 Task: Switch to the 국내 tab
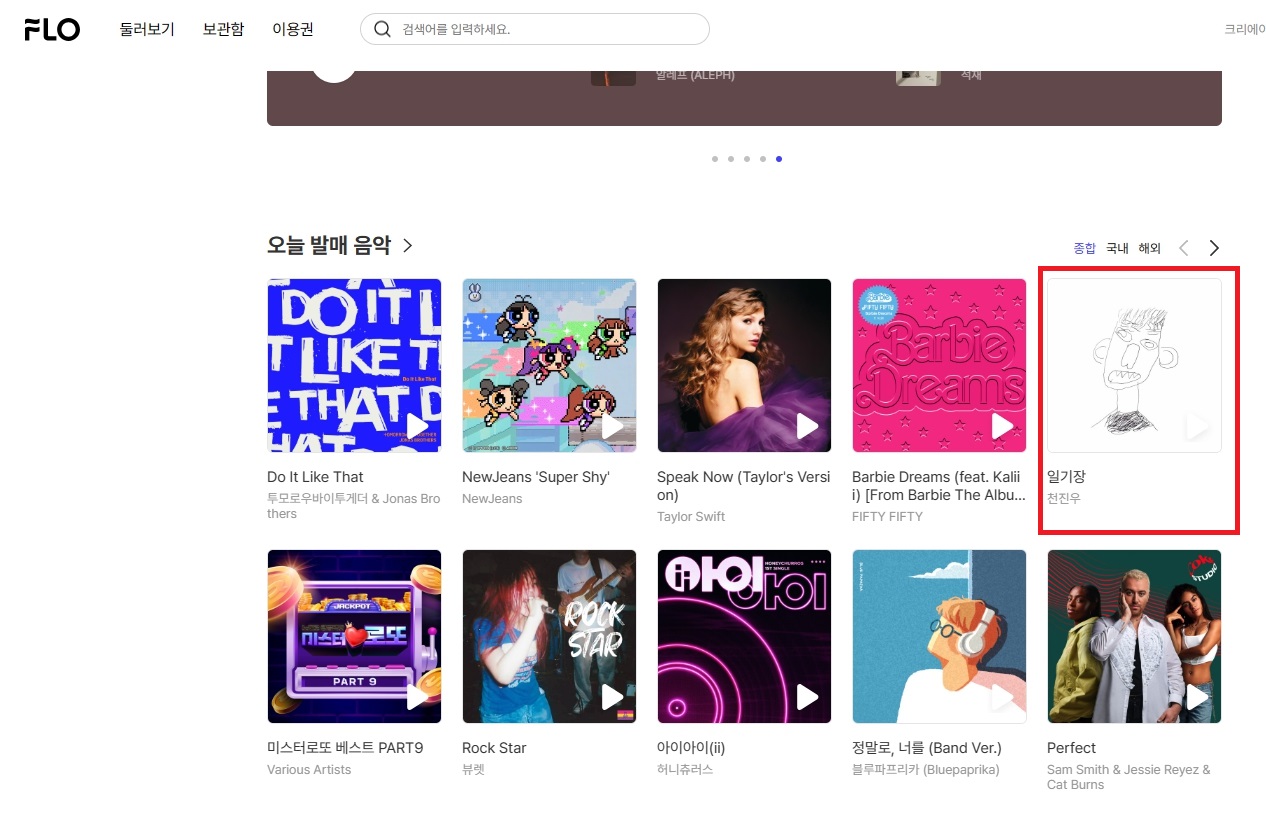point(1117,248)
